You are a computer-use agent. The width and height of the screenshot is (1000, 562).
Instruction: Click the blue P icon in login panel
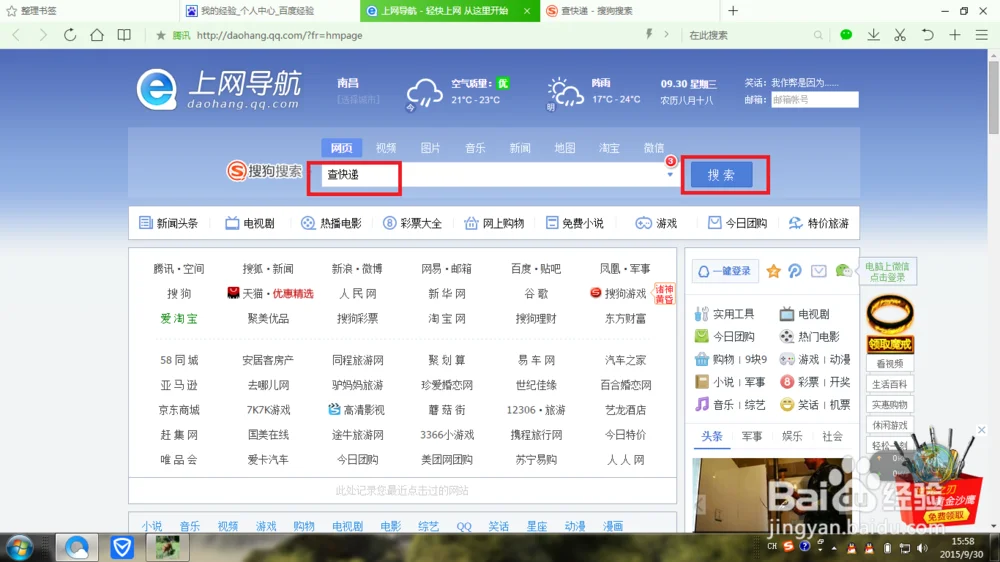795,271
